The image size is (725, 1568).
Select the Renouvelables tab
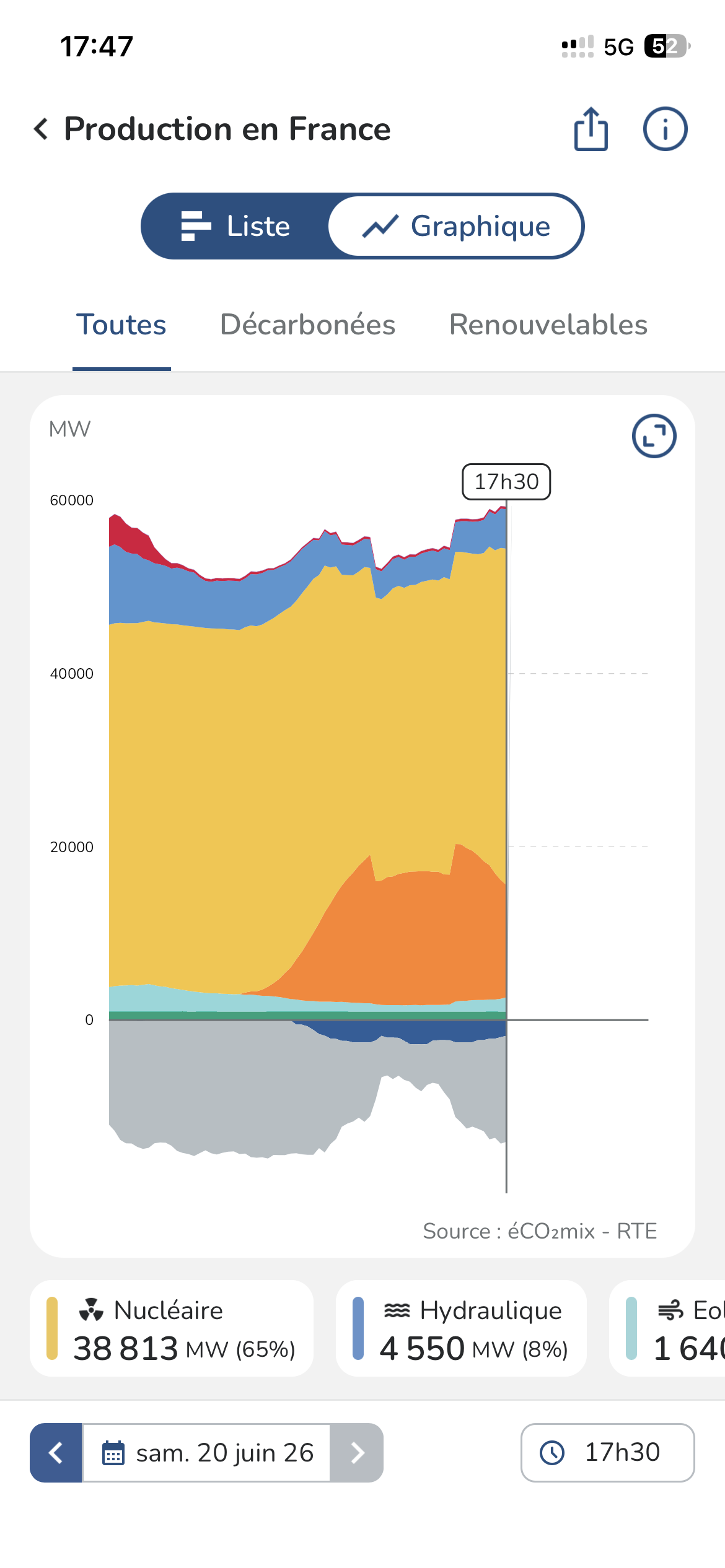pyautogui.click(x=548, y=325)
